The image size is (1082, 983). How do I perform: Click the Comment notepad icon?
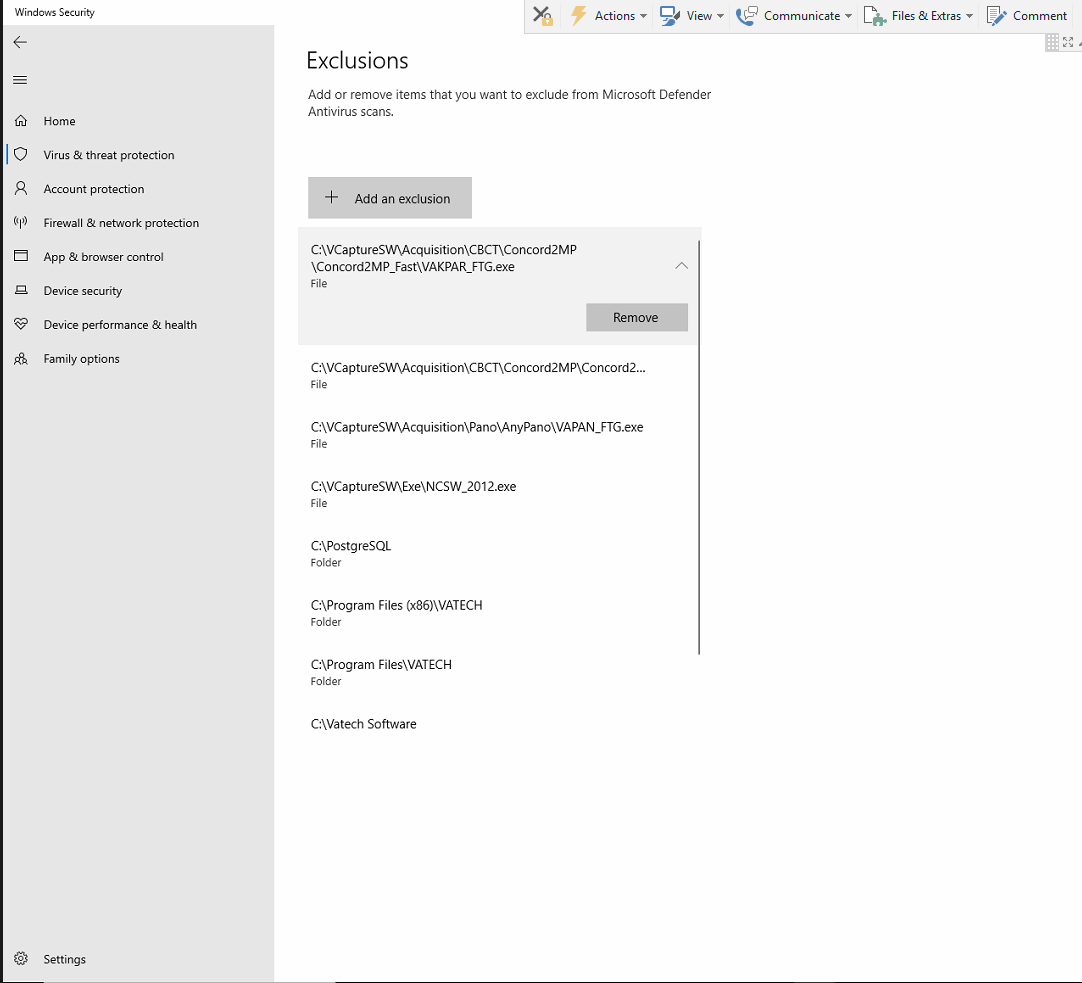[996, 15]
